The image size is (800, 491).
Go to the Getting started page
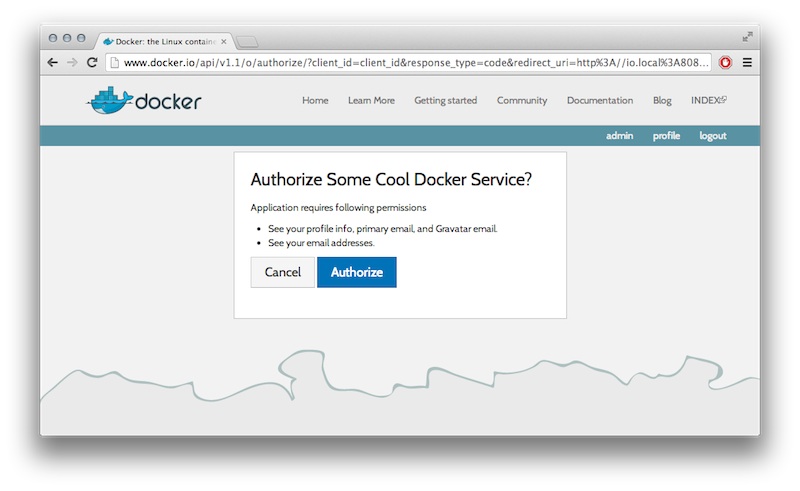(x=445, y=101)
